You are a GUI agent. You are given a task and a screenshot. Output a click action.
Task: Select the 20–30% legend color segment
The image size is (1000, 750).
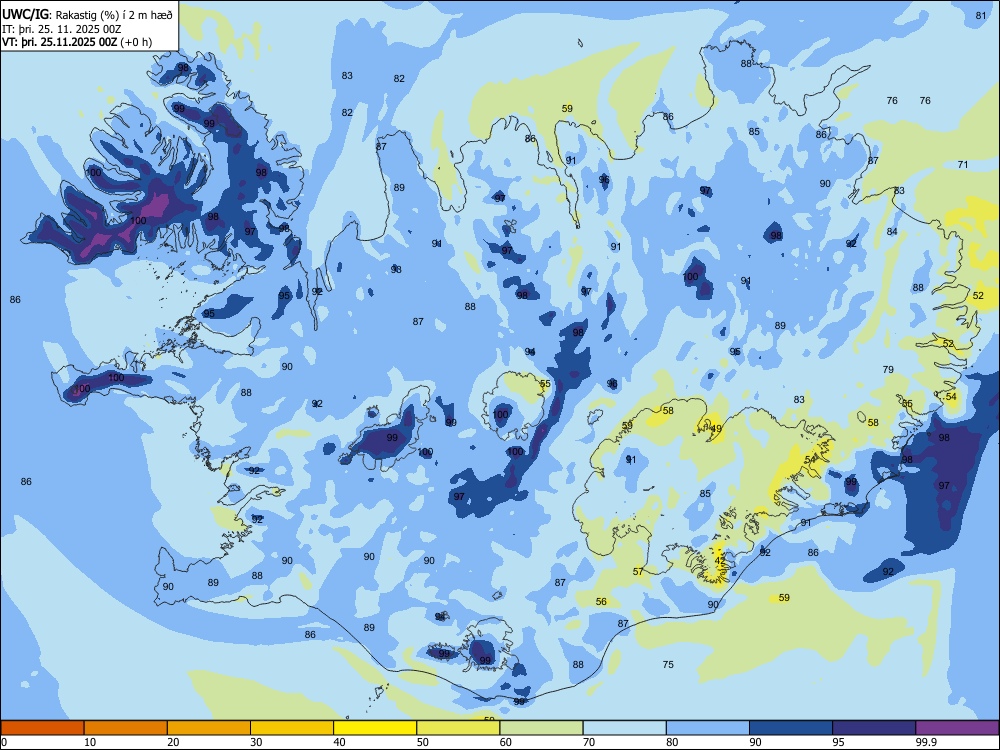tap(209, 728)
